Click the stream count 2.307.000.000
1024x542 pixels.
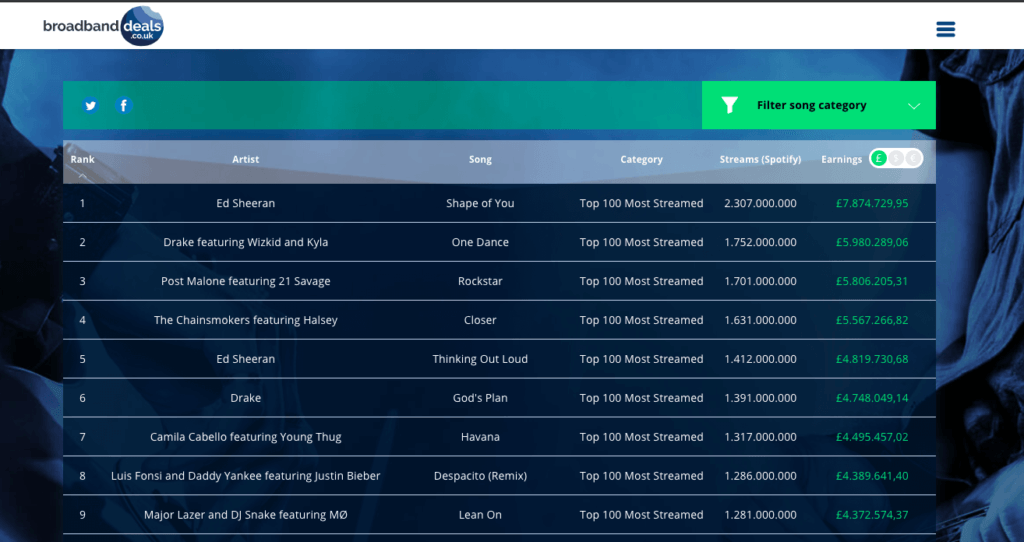[x=760, y=203]
